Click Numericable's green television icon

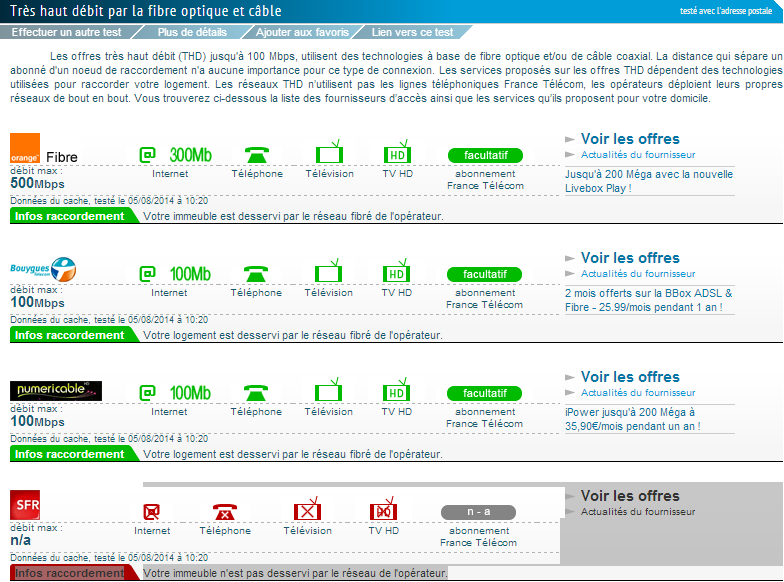(x=329, y=391)
